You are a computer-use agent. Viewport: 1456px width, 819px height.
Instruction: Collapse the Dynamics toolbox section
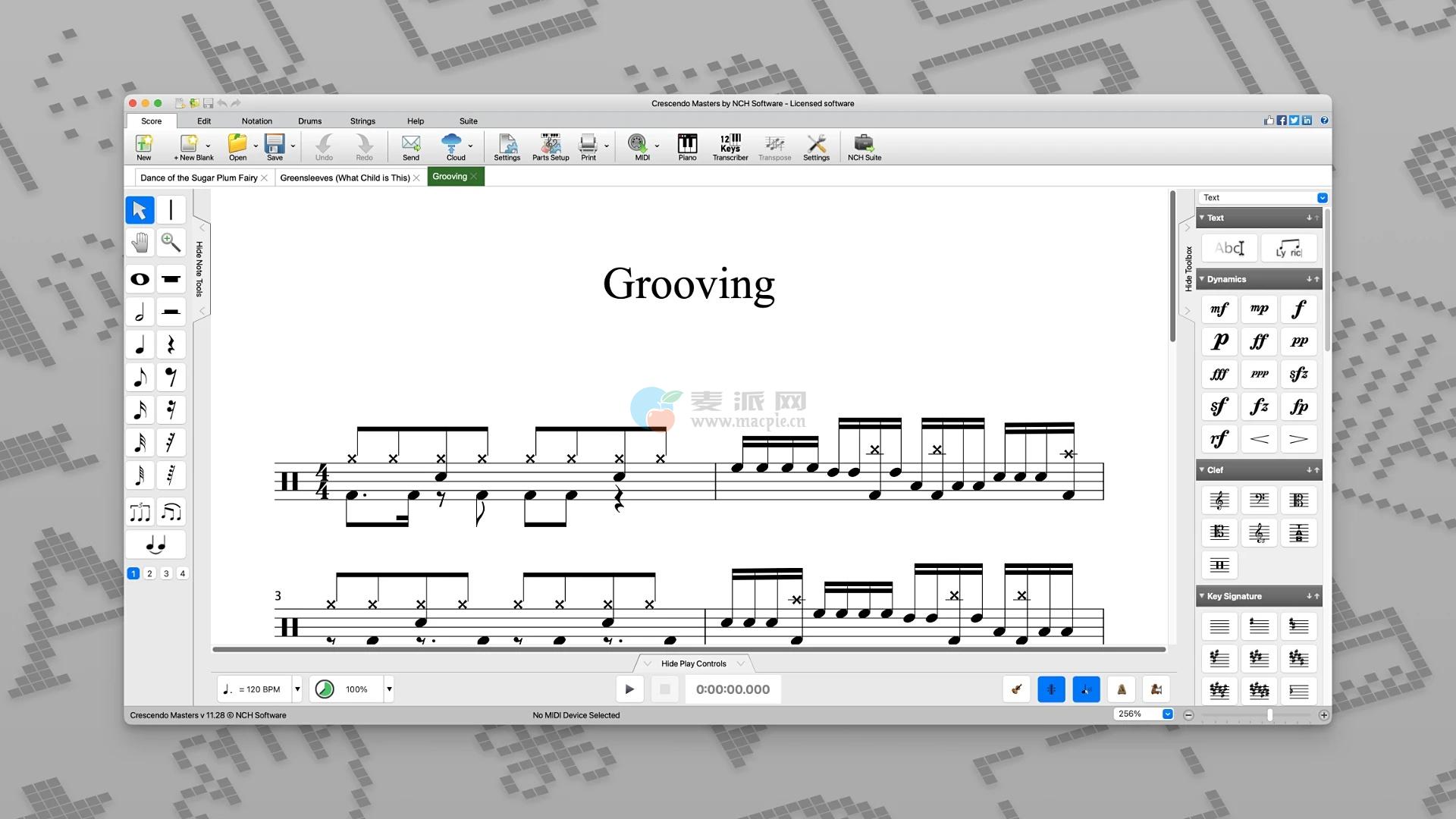coord(1202,279)
